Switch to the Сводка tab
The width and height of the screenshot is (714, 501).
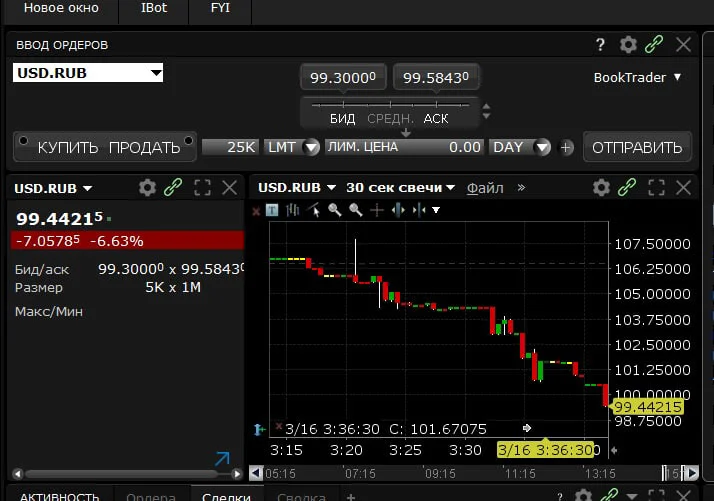tap(301, 496)
